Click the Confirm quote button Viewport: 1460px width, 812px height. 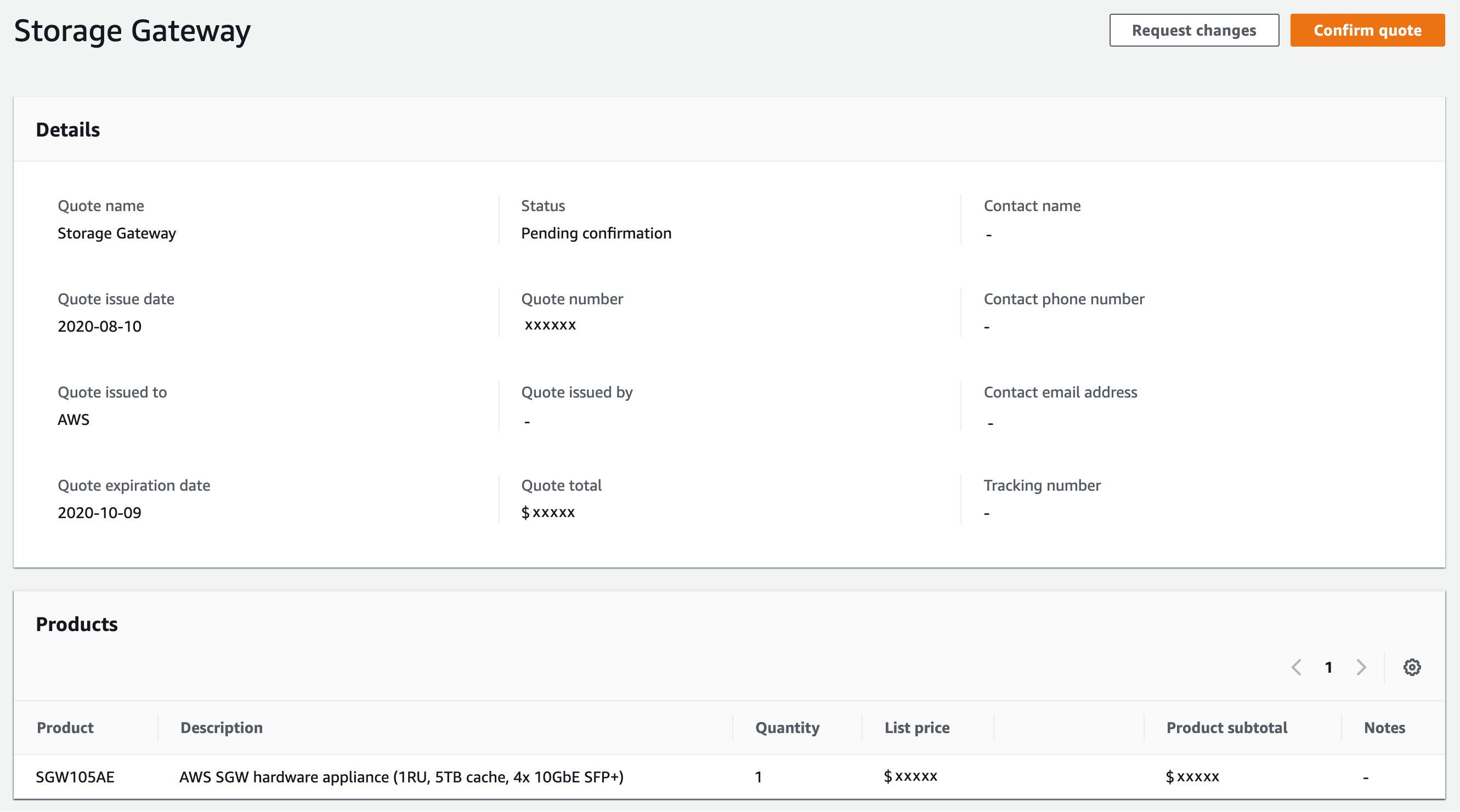1367,30
